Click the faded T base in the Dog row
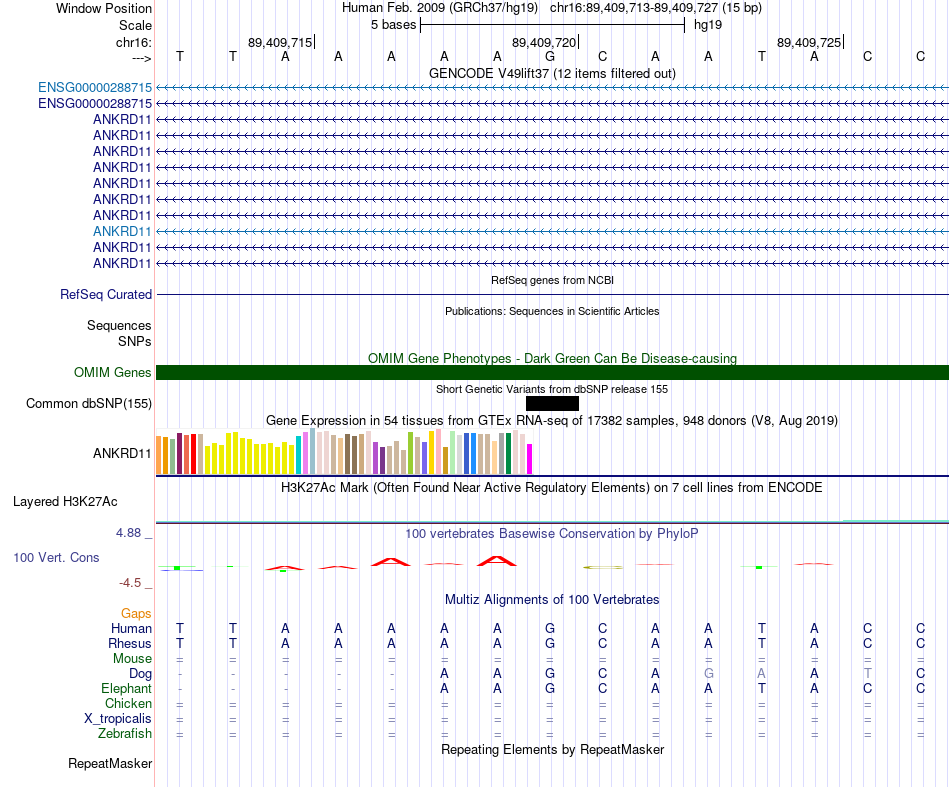This screenshot has width=950, height=787. click(x=867, y=674)
